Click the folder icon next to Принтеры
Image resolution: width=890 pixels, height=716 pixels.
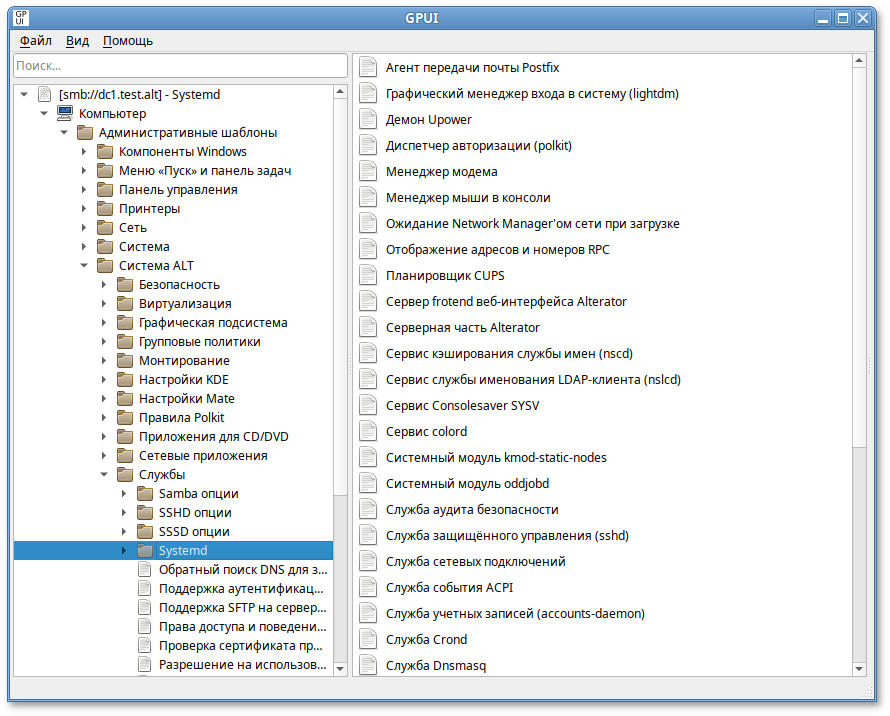pyautogui.click(x=105, y=208)
